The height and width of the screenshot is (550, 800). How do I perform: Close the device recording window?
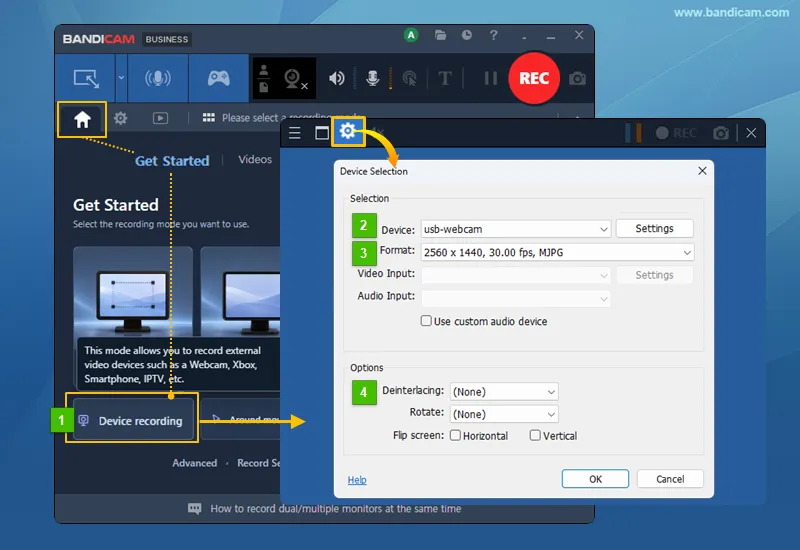[751, 133]
